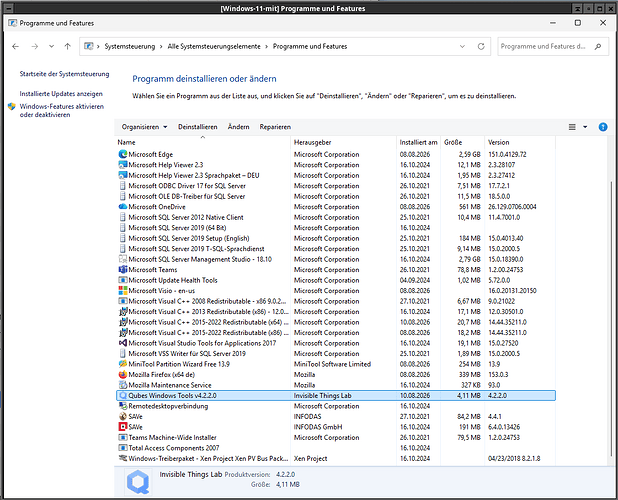Screen dimensions: 618x500
Task: Open Windows-Features aktivieren oder deaktivieren link
Action: click(62, 111)
